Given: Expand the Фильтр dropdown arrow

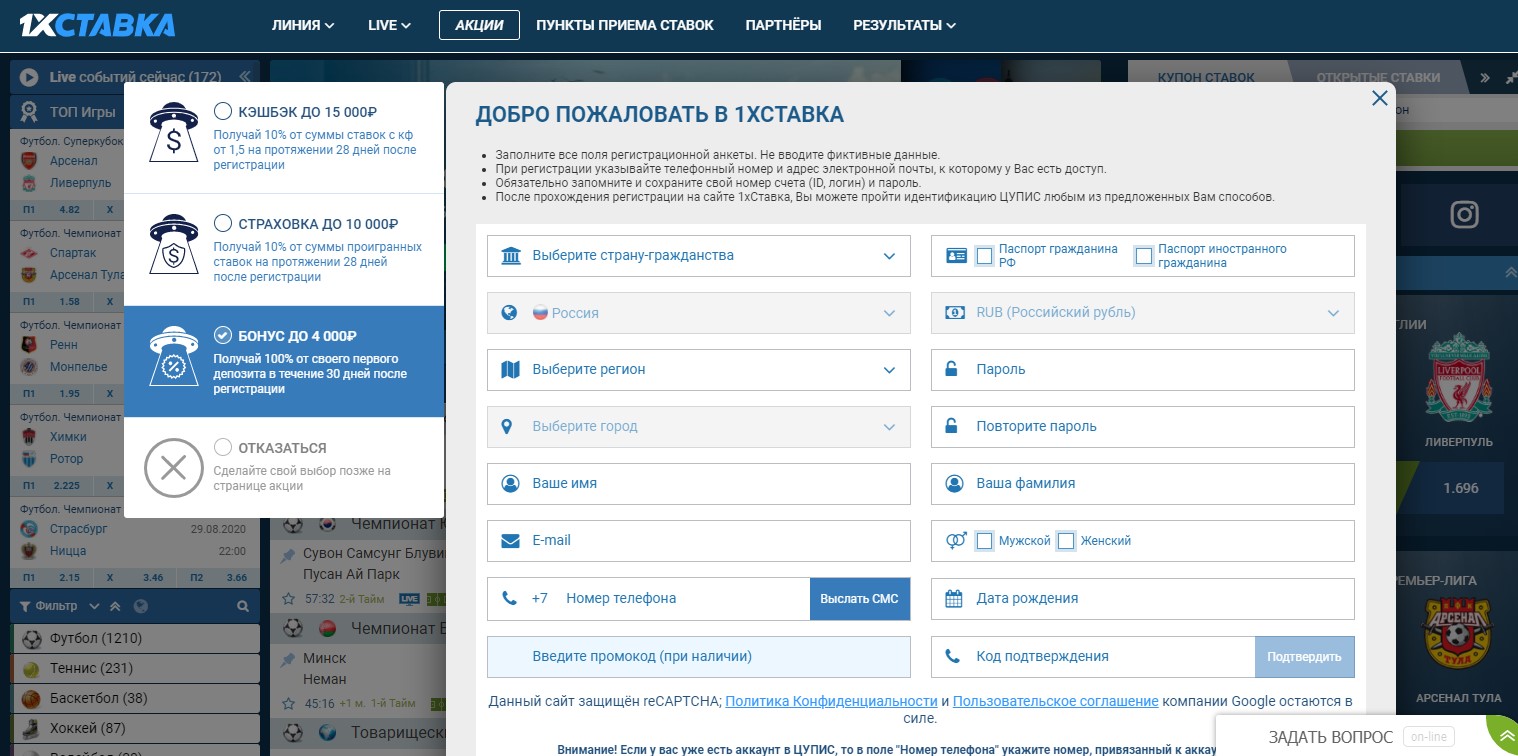Looking at the screenshot, I should pyautogui.click(x=95, y=606).
